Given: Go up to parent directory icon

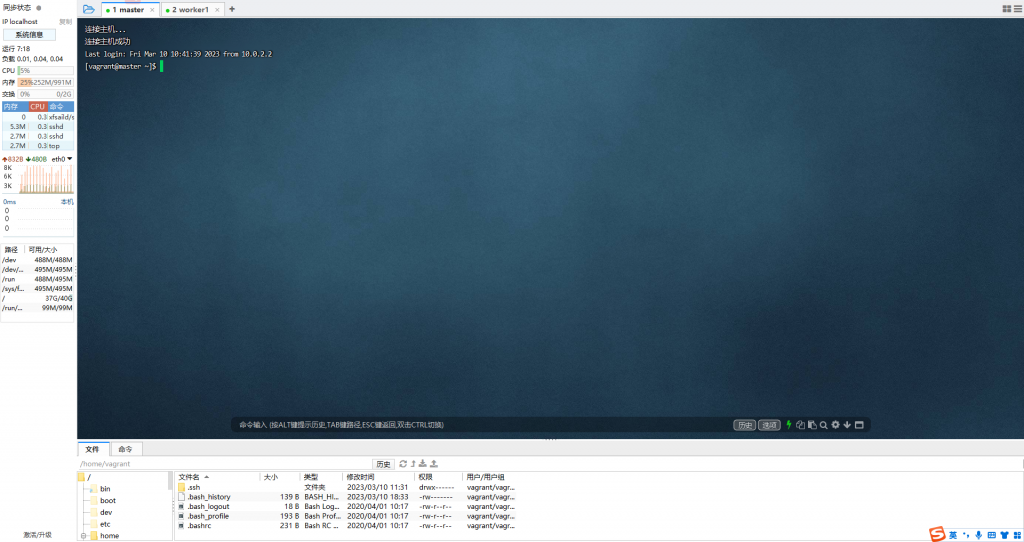Looking at the screenshot, I should [x=413, y=464].
